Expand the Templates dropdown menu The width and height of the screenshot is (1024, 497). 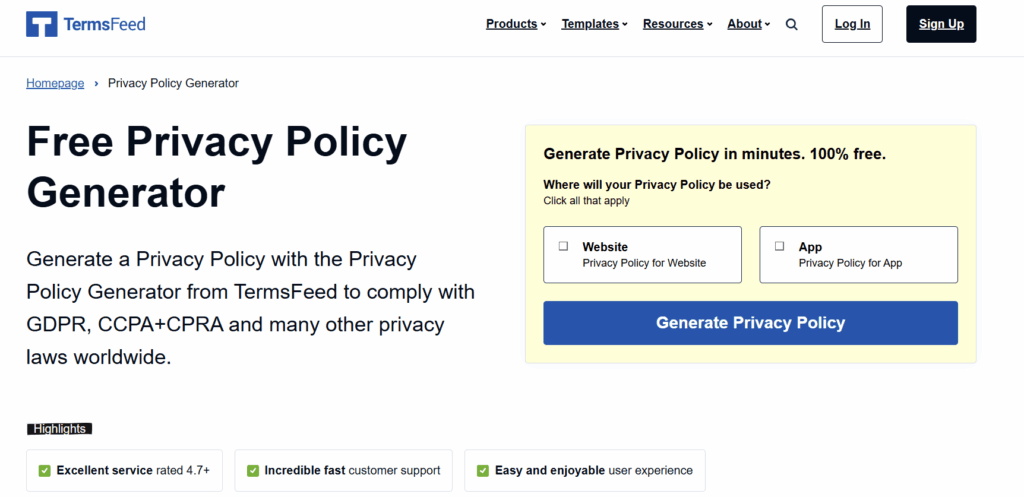[594, 24]
